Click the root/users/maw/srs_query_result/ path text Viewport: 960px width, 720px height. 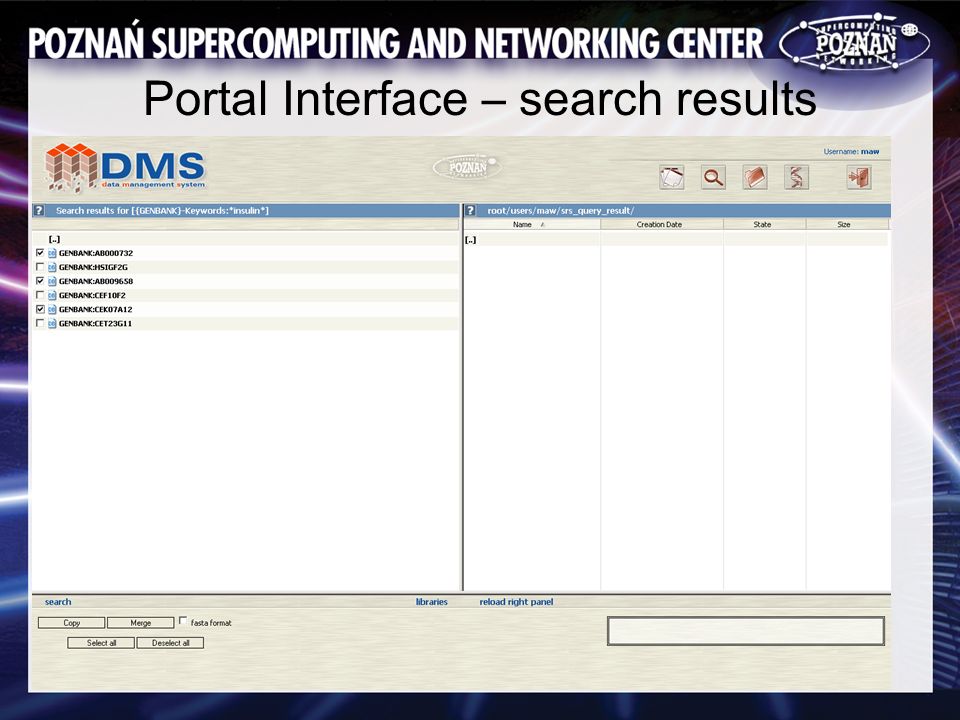point(561,211)
